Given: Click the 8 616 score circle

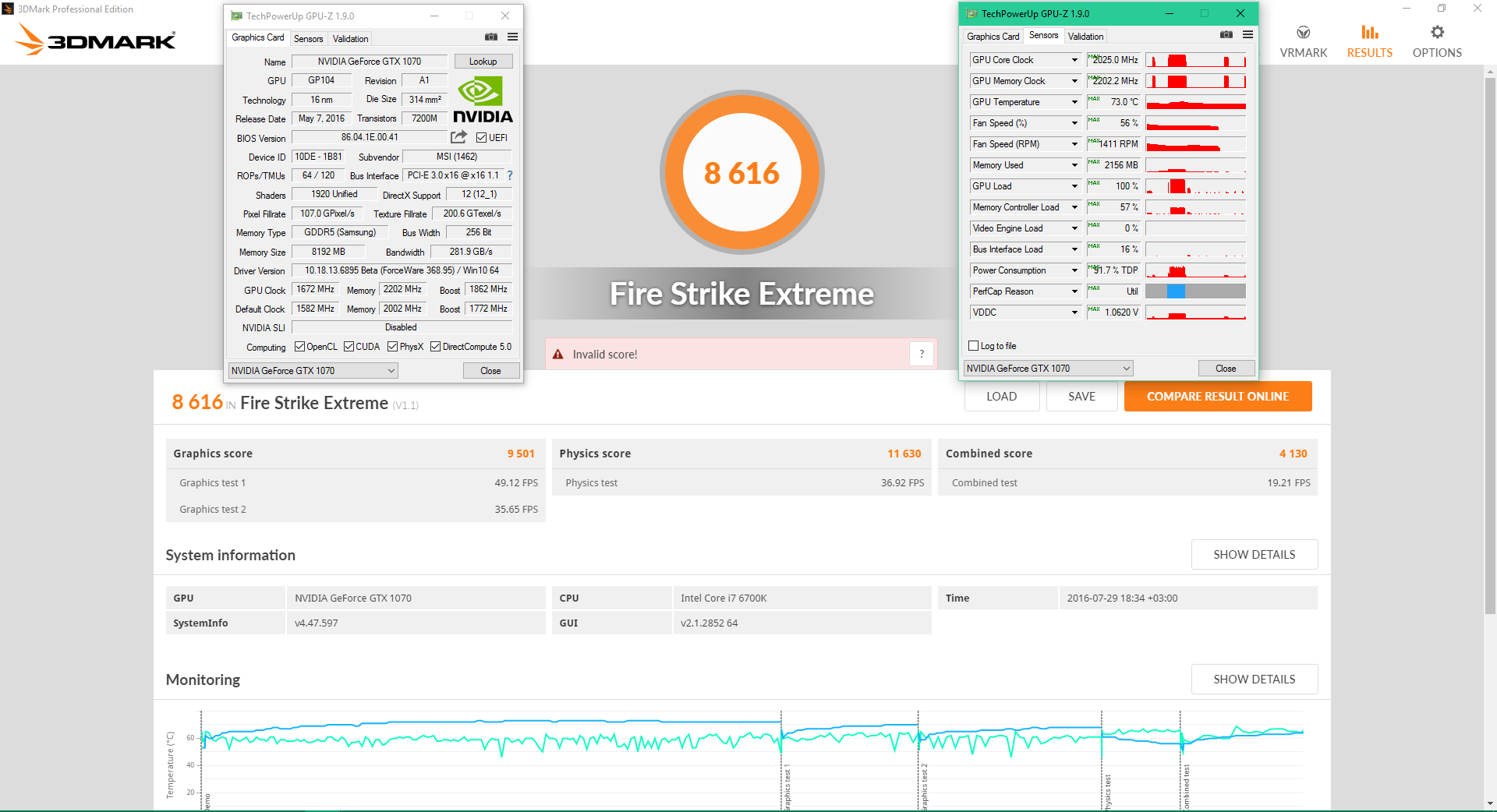Looking at the screenshot, I should pos(742,172).
